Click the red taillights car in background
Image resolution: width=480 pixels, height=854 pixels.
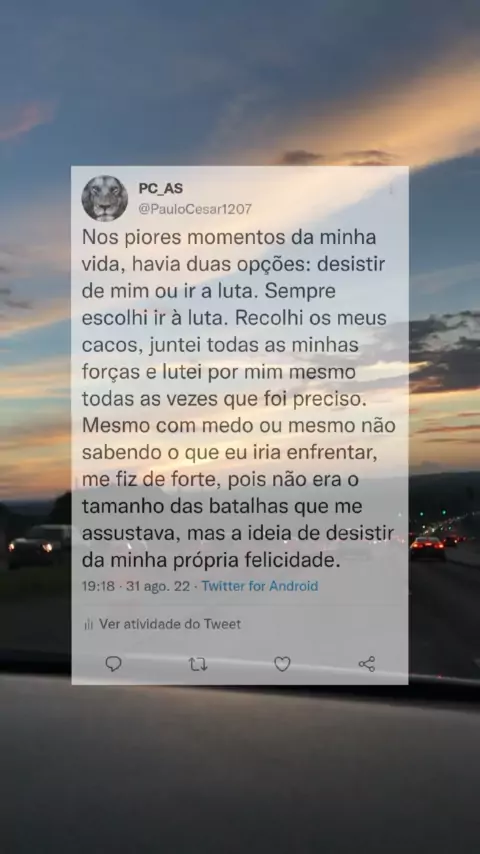[427, 548]
